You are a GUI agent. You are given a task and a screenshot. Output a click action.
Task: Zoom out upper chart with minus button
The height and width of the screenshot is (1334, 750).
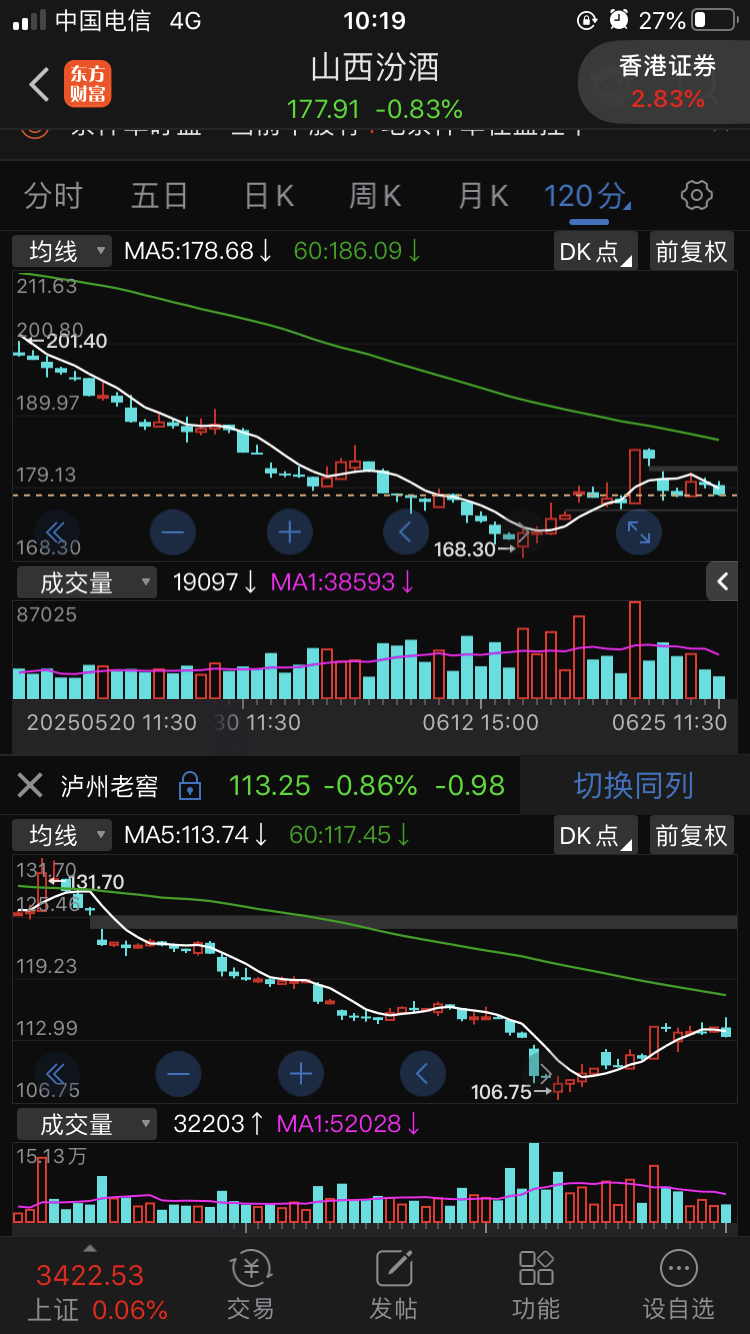[x=172, y=532]
